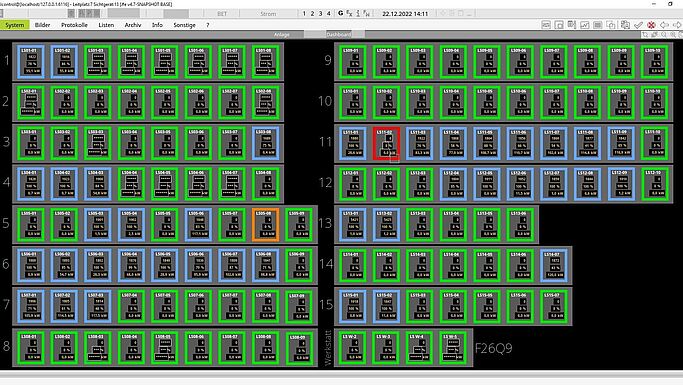This screenshot has height=385, width=683.
Task: Go back with the left arrow icon
Action: tap(664, 25)
